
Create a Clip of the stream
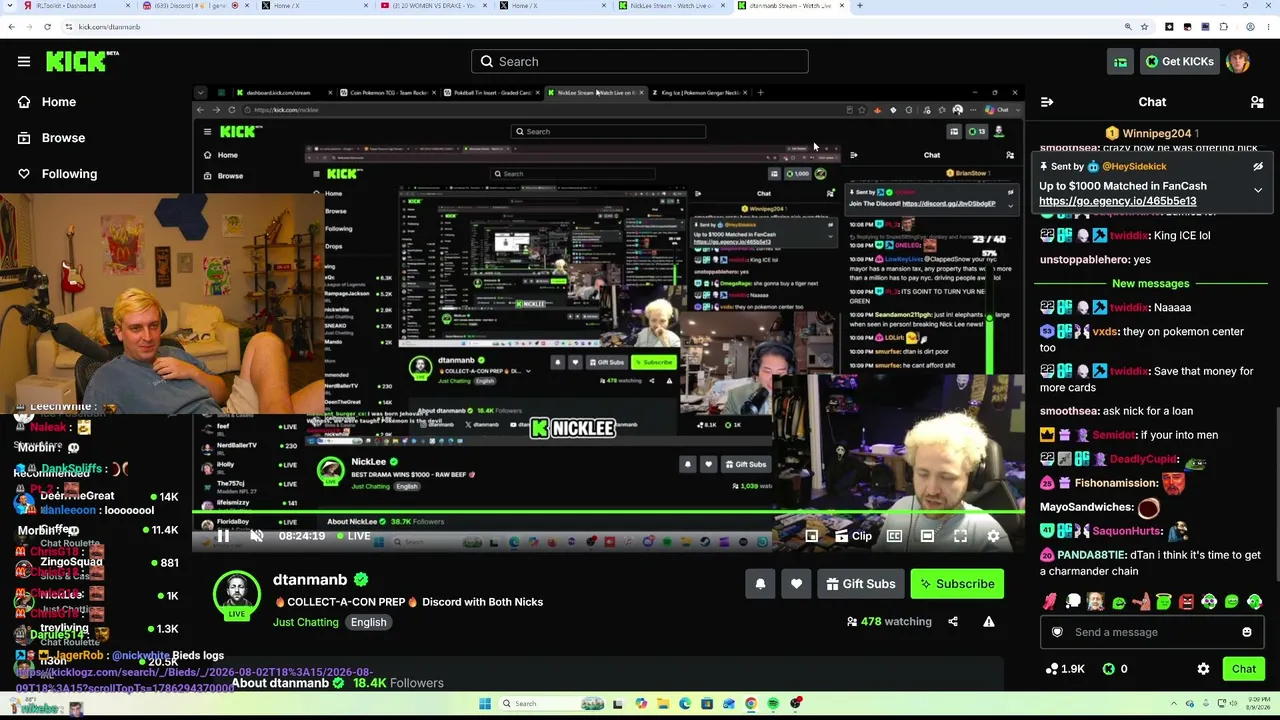853,536
